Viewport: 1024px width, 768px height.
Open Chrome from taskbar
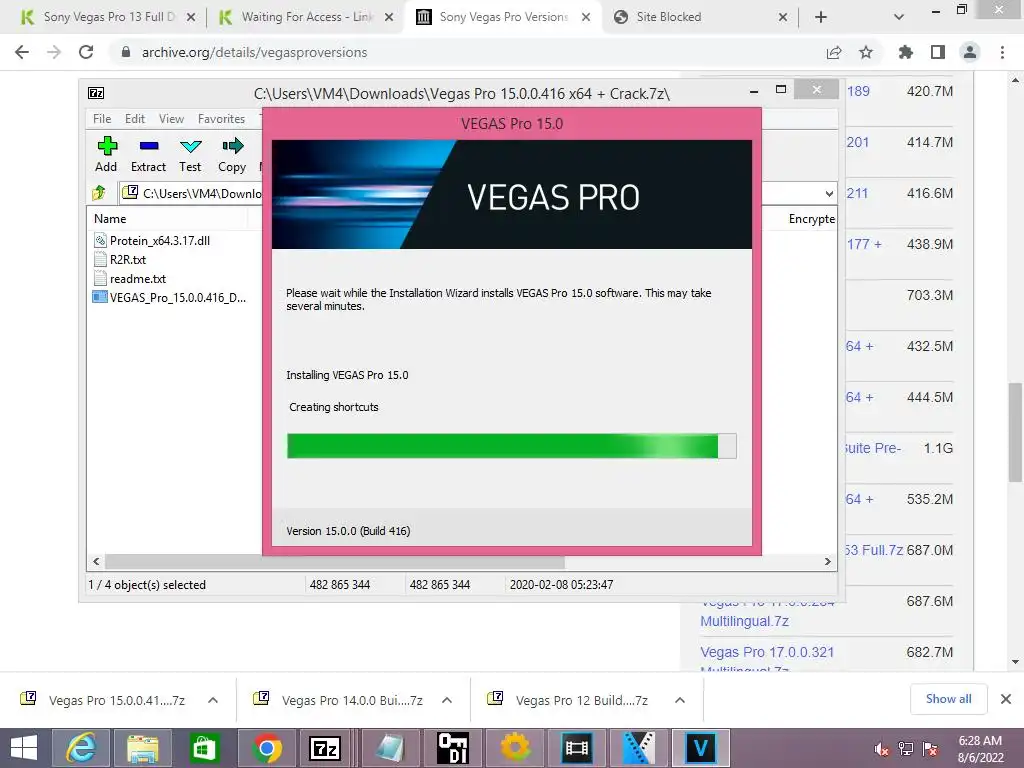click(x=266, y=748)
